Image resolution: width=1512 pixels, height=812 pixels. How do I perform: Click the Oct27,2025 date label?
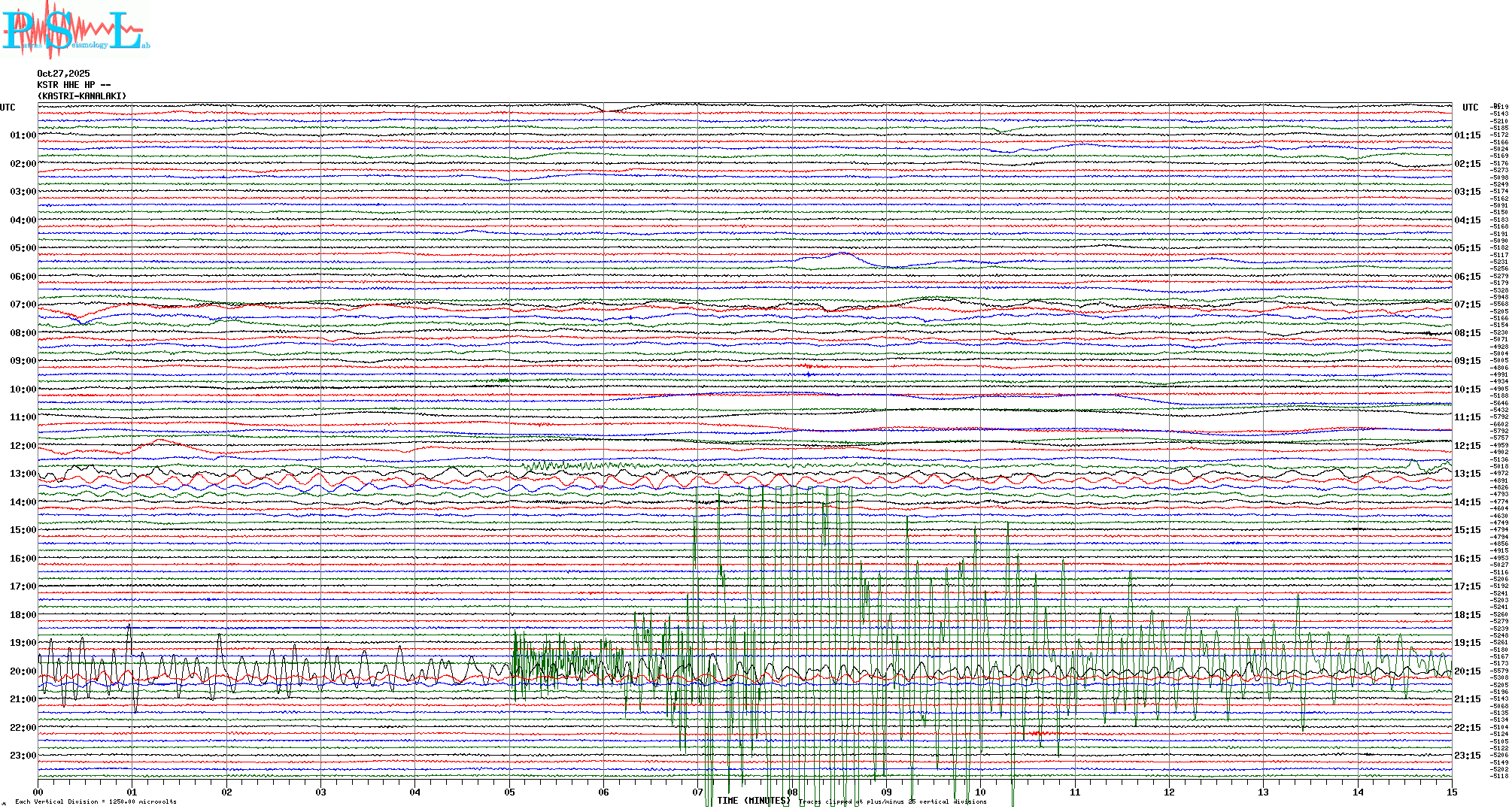(x=63, y=74)
